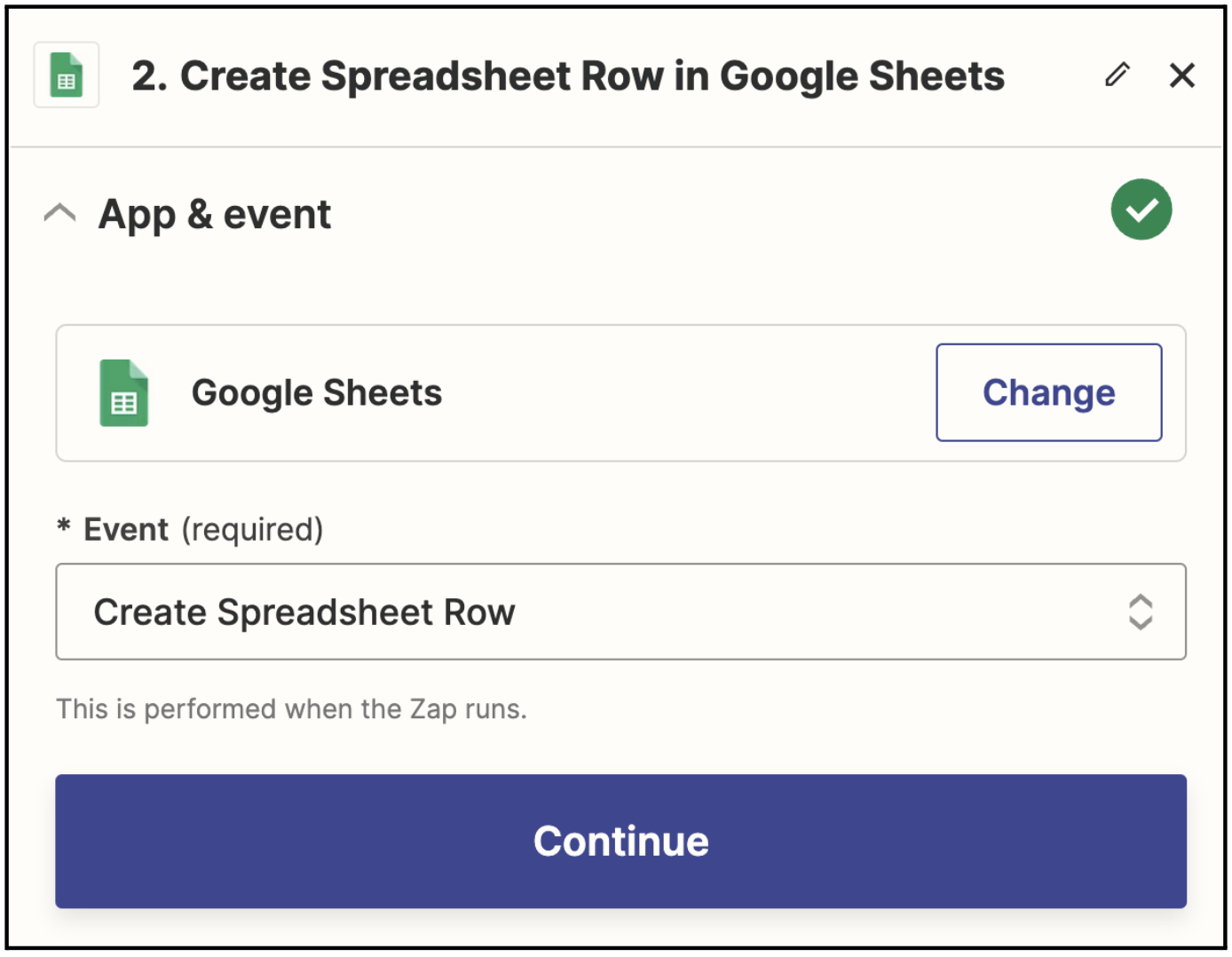The height and width of the screenshot is (957, 1232).
Task: Click the green checkmark status icon
Action: [1141, 210]
